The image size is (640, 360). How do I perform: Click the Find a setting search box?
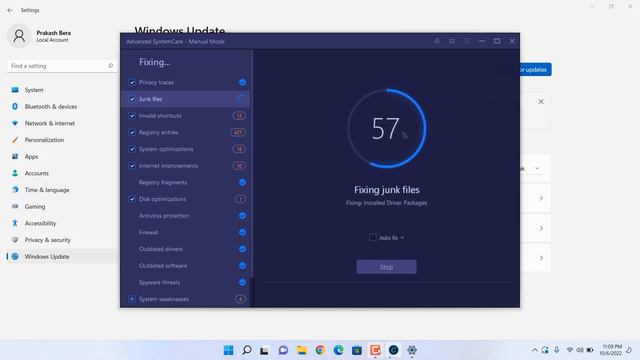pyautogui.click(x=61, y=66)
